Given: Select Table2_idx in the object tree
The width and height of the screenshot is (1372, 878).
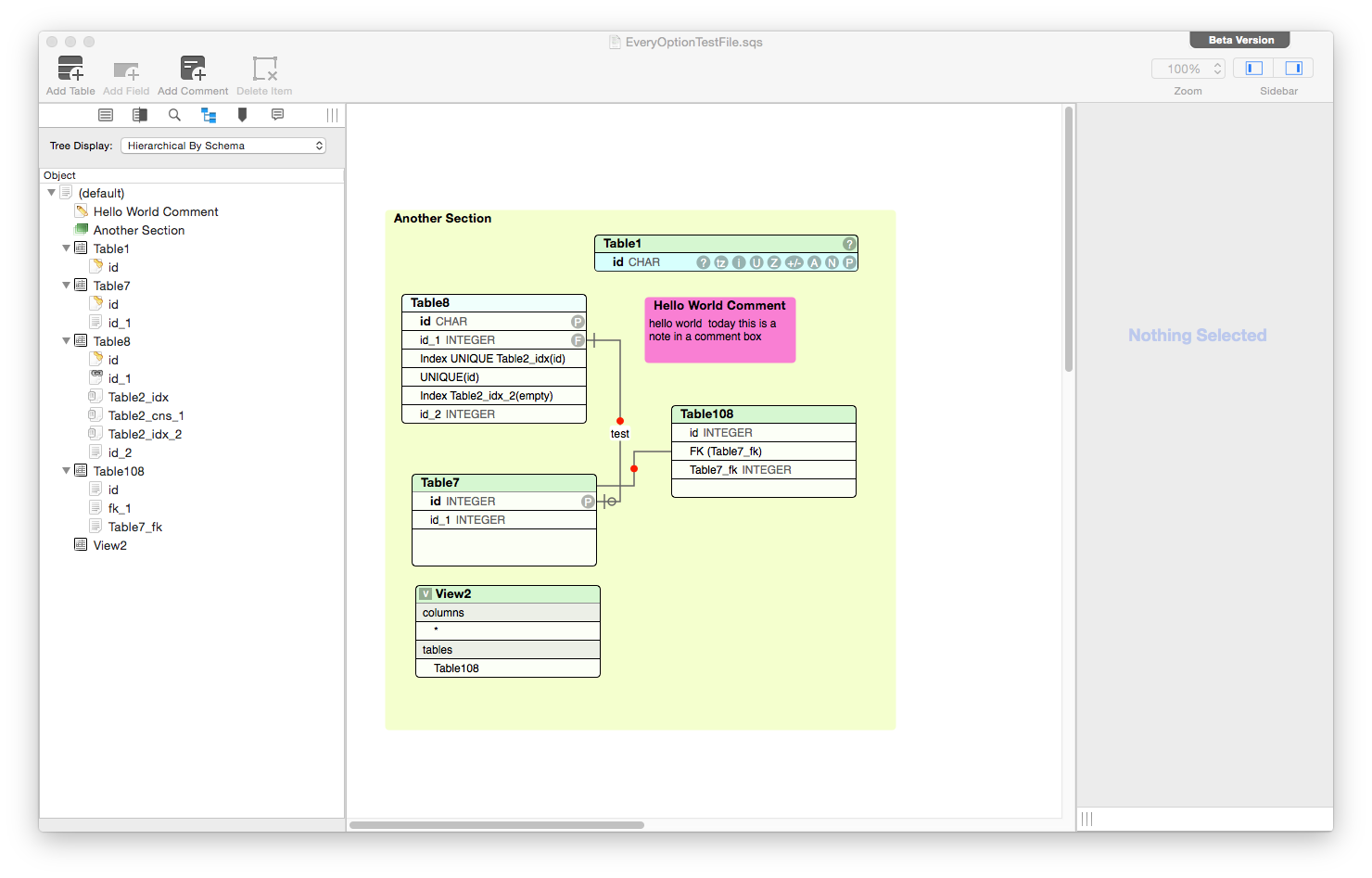Looking at the screenshot, I should tap(138, 397).
